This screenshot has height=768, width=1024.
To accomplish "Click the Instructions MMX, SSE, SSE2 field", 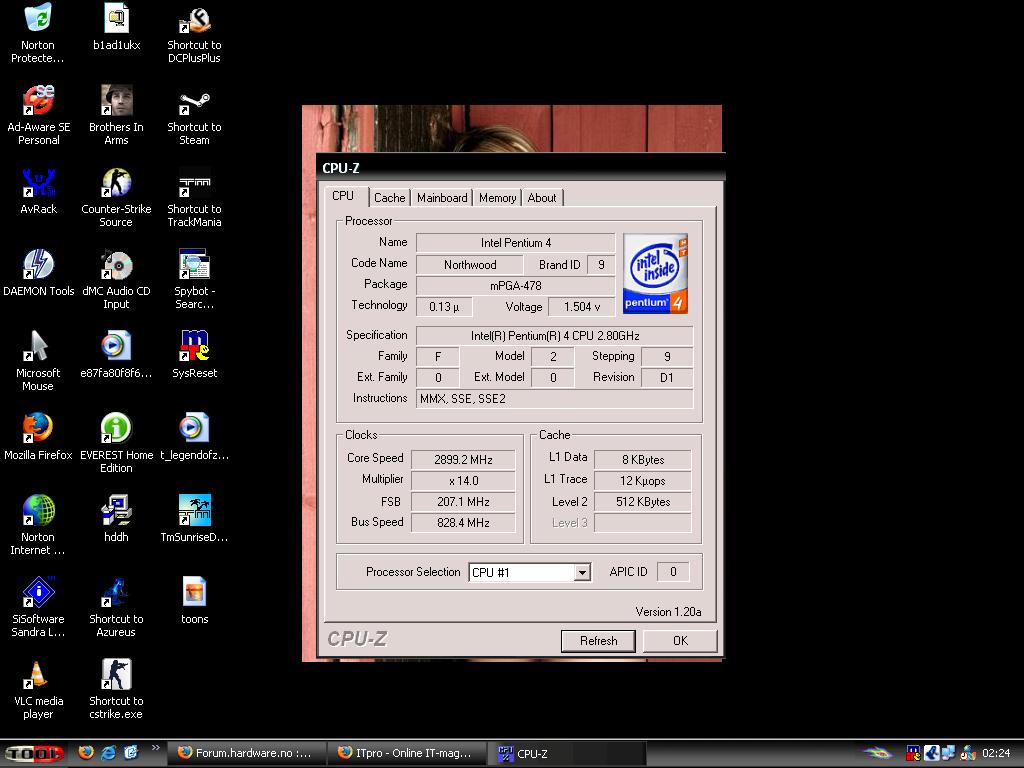I will pyautogui.click(x=554, y=398).
